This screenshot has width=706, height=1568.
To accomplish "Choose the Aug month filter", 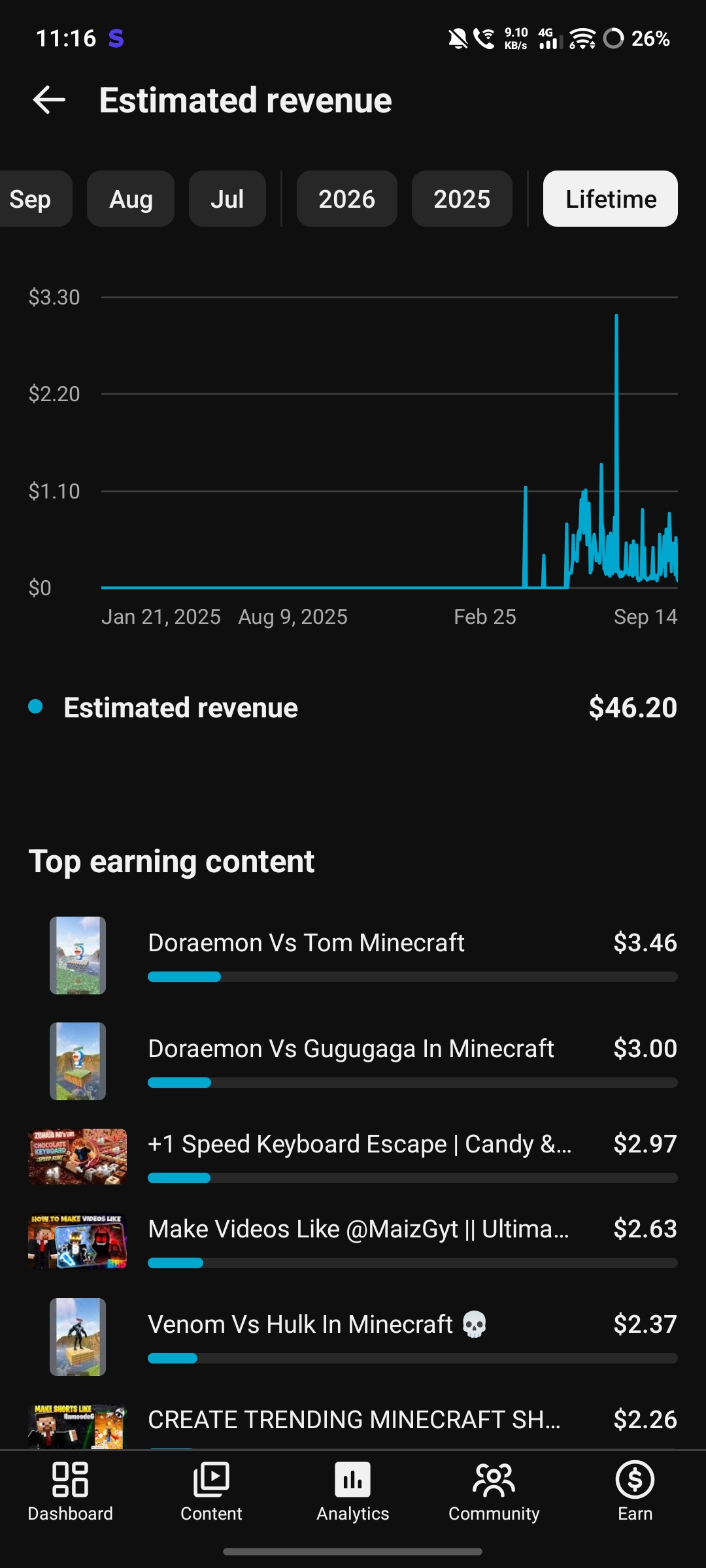I will [x=131, y=199].
